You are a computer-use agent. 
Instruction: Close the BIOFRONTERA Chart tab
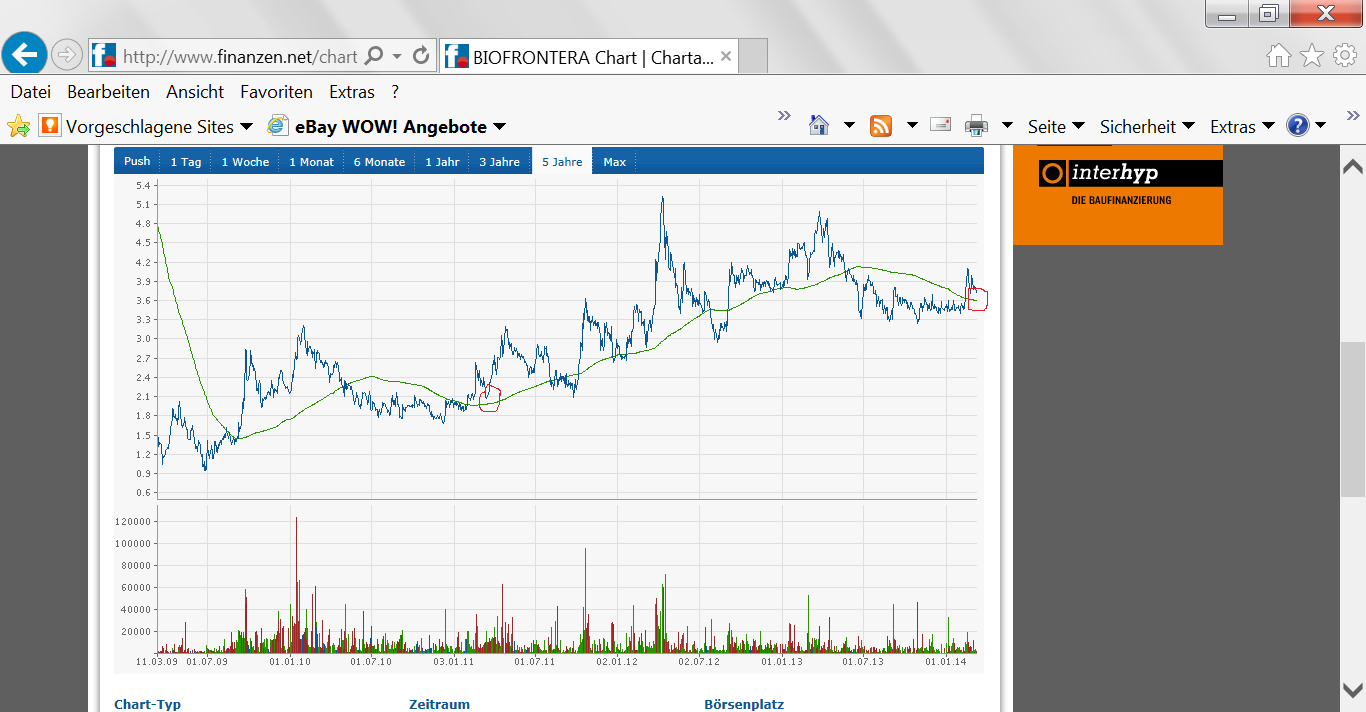pyautogui.click(x=726, y=57)
